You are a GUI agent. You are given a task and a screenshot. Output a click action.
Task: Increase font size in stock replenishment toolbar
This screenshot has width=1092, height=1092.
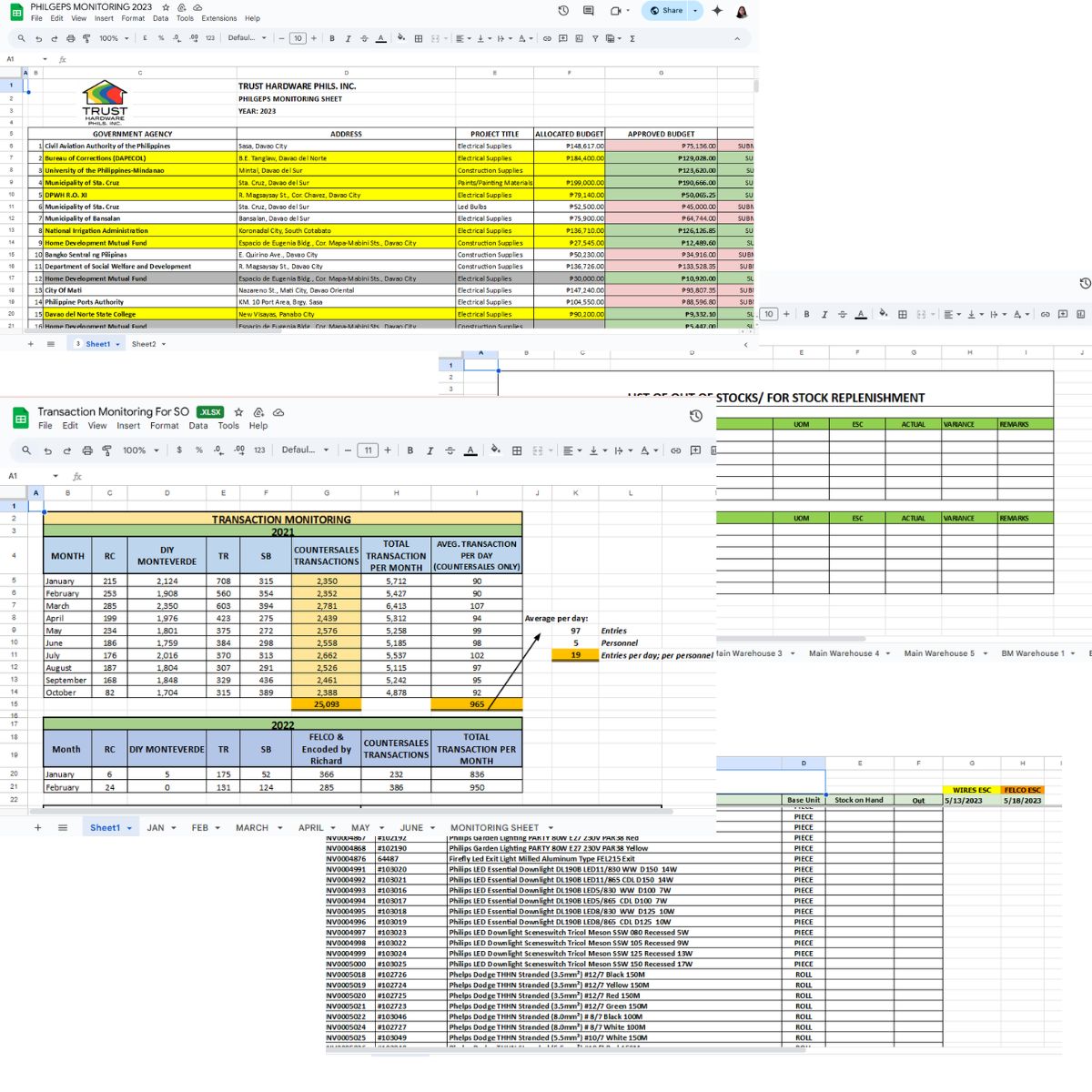coord(786,314)
